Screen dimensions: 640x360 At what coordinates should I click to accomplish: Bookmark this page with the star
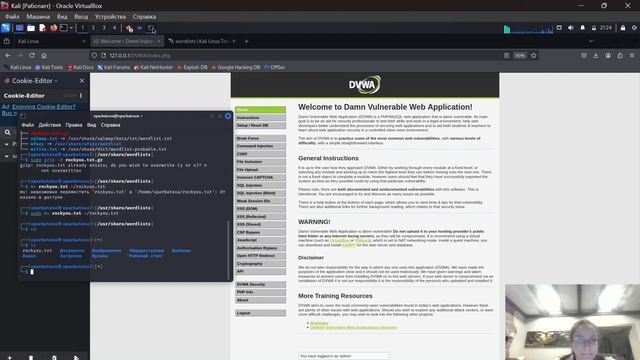[x=533, y=56]
